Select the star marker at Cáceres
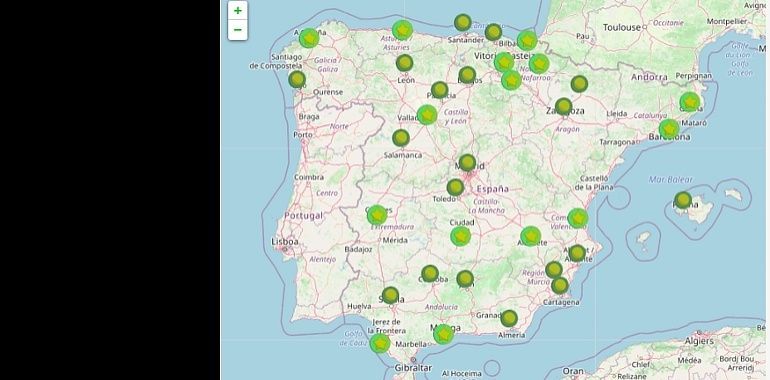The image size is (770, 380). point(377,215)
